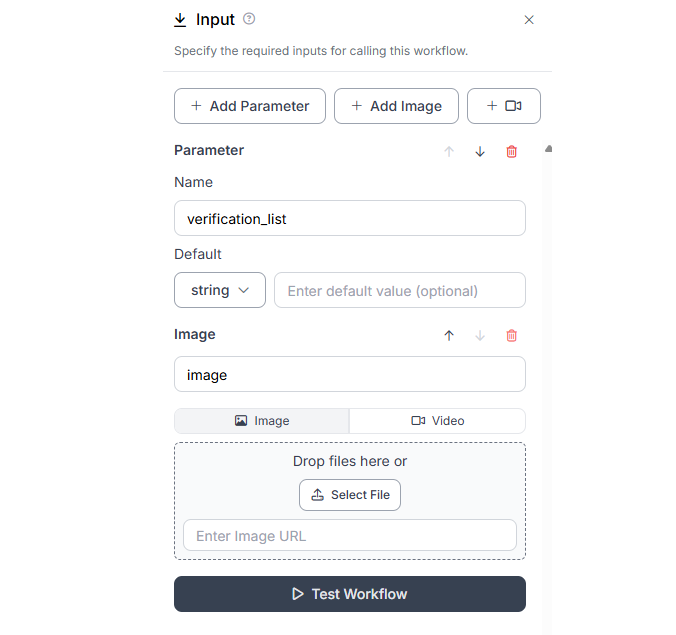Delete the Image input with the red trash icon
The width and height of the screenshot is (676, 635).
(x=511, y=336)
